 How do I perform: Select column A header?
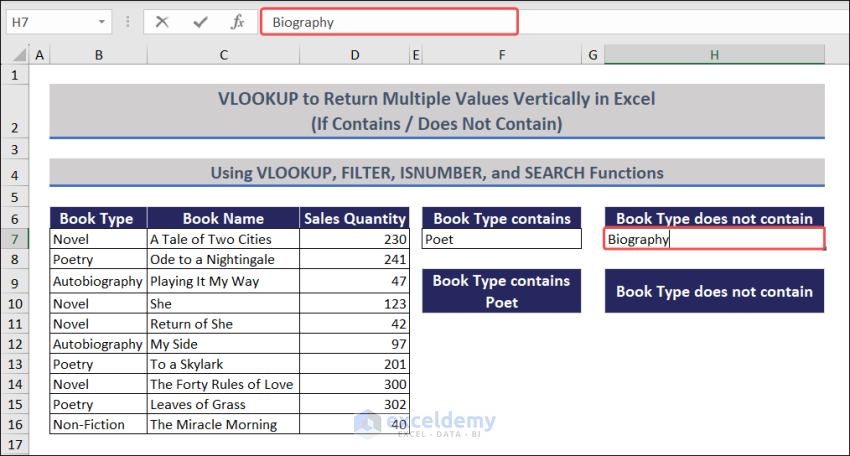(x=40, y=55)
